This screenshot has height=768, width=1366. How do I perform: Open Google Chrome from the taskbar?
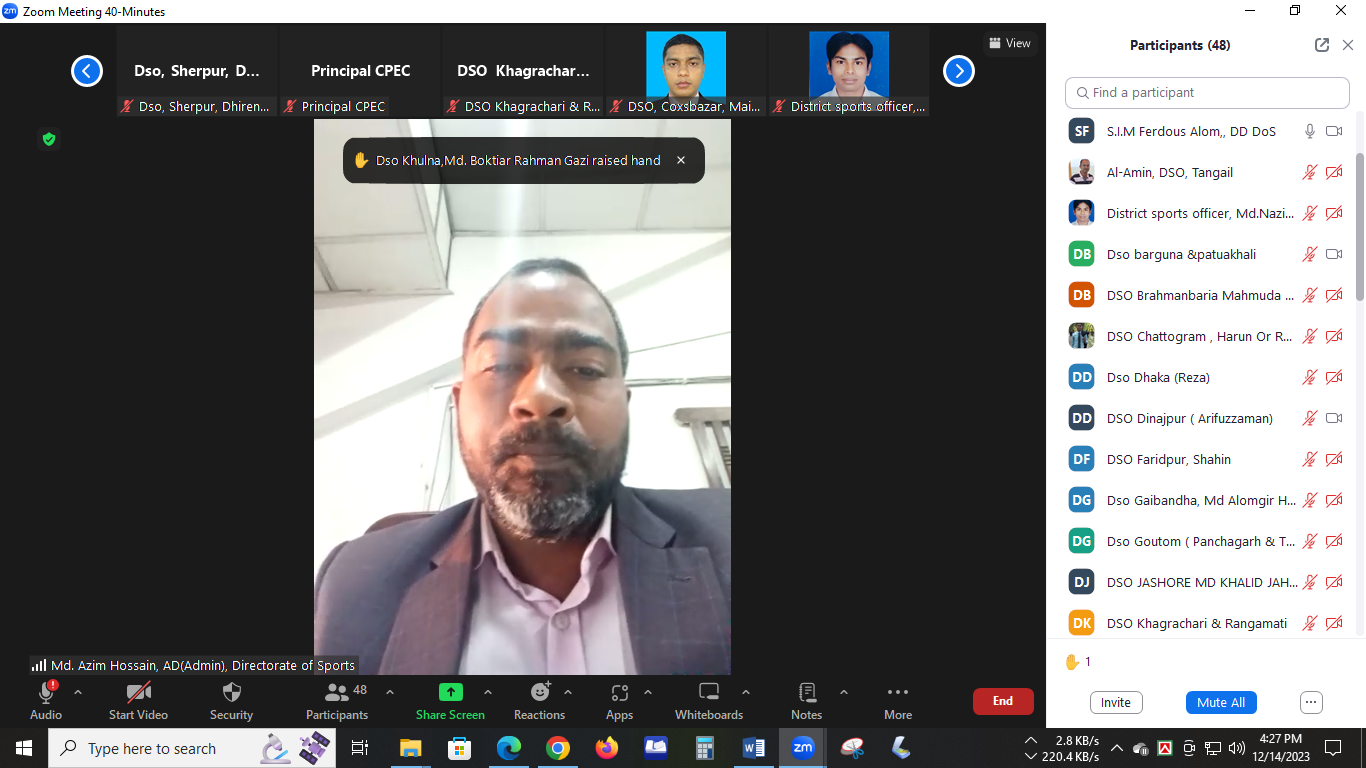pos(558,748)
